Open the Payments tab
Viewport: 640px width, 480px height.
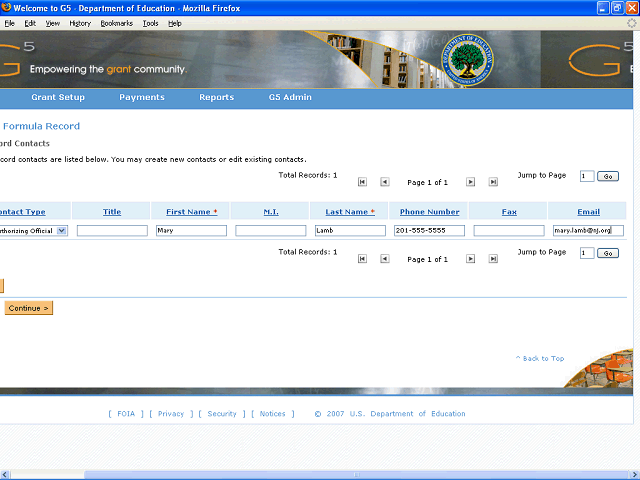coord(142,97)
